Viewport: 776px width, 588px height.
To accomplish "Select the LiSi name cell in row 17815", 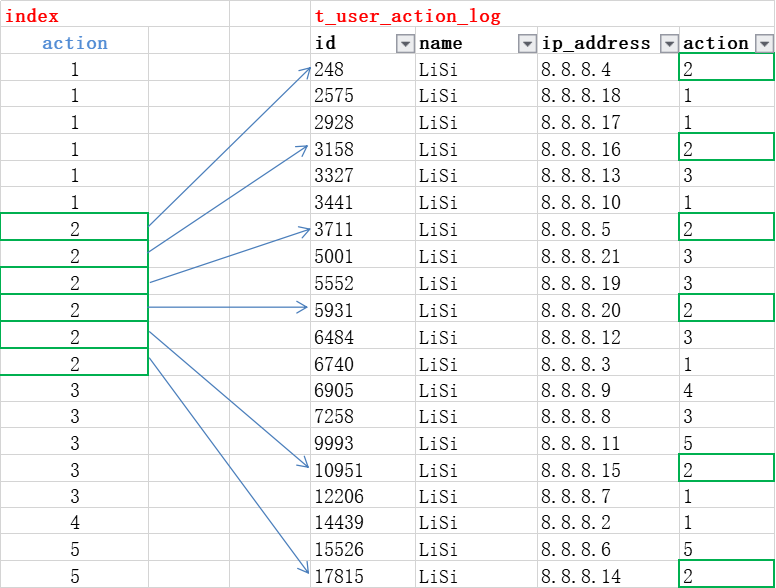I will [x=476, y=575].
